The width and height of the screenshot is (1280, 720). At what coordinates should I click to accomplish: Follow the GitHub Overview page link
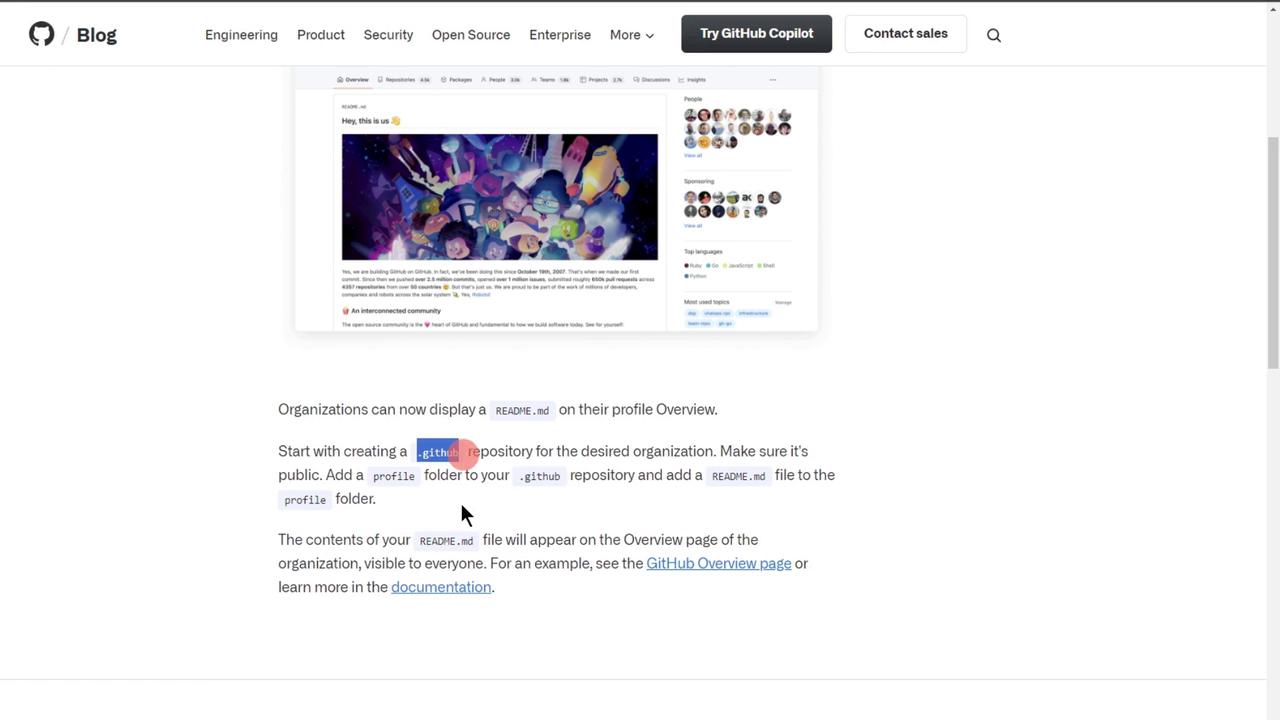click(719, 563)
